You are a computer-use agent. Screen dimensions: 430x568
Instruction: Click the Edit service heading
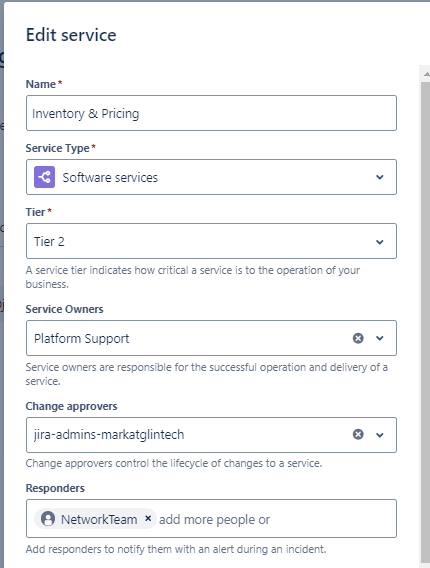click(x=71, y=35)
